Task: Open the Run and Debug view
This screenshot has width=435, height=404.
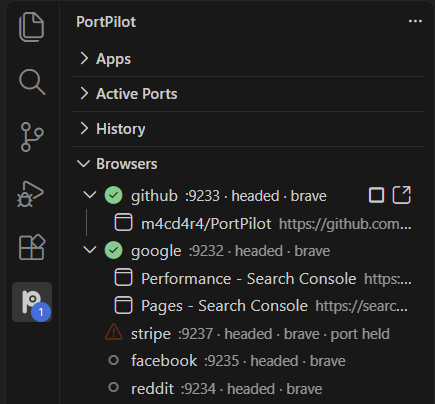Action: pyautogui.click(x=31, y=194)
